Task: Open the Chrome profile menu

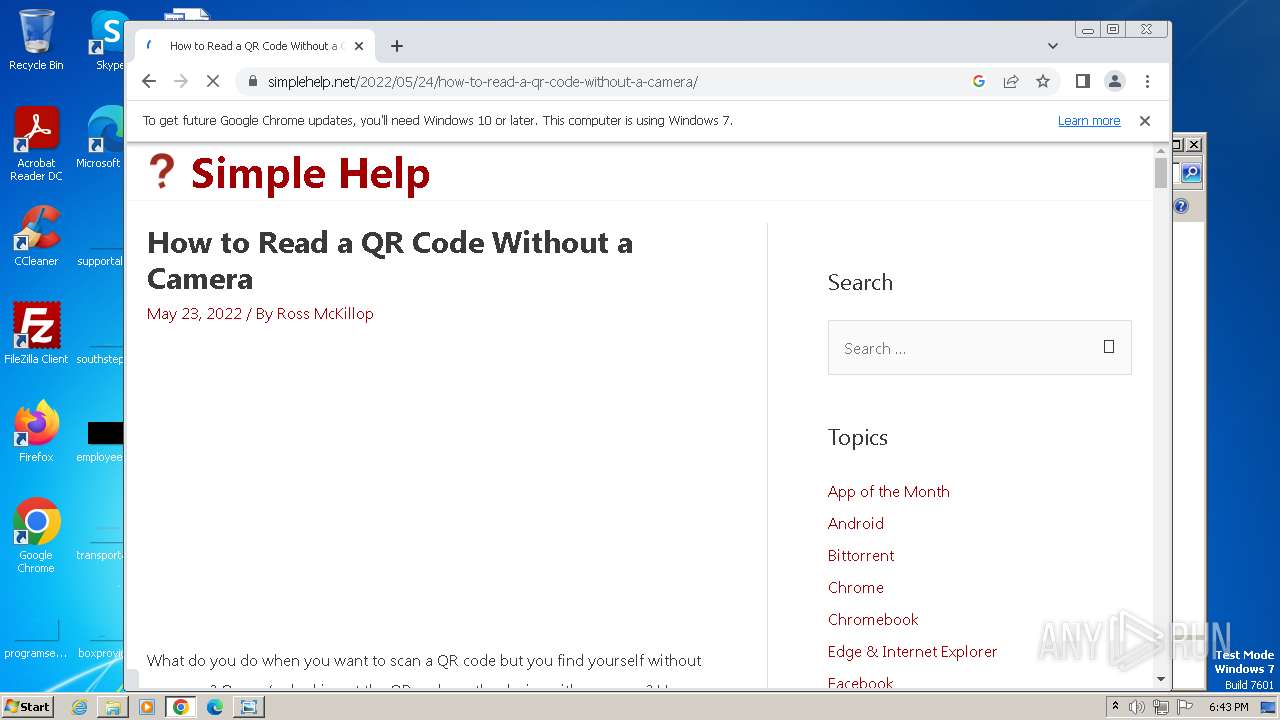Action: [1114, 81]
